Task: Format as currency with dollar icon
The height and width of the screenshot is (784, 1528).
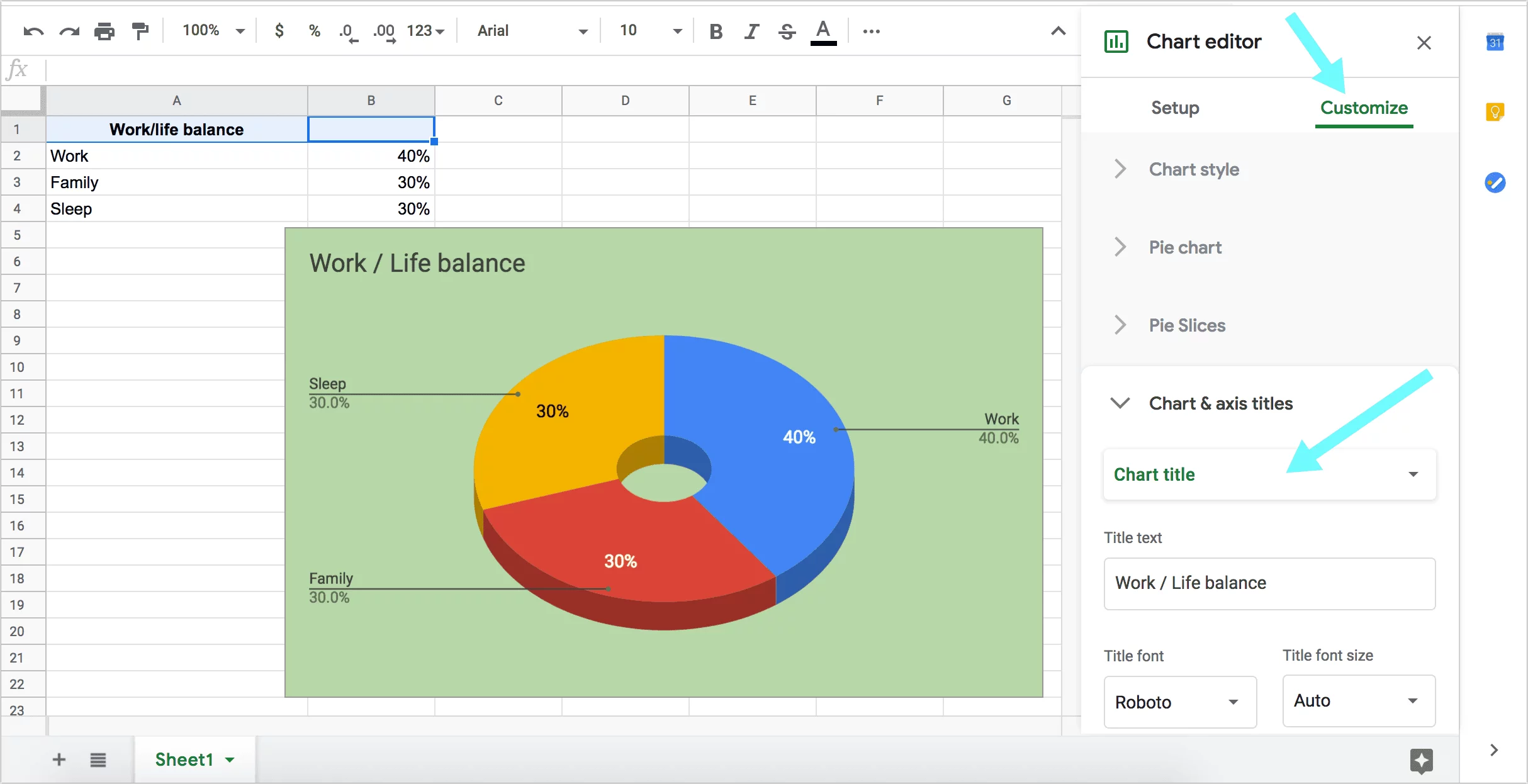Action: point(279,30)
